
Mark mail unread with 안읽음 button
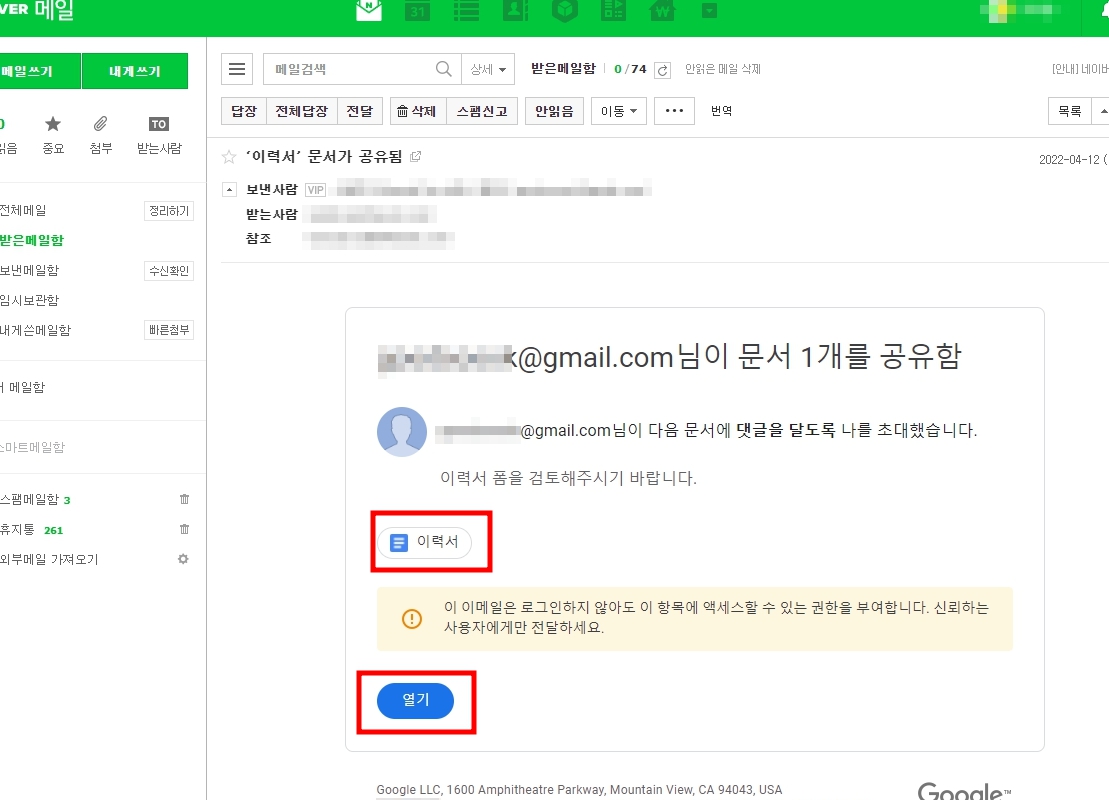click(x=553, y=110)
